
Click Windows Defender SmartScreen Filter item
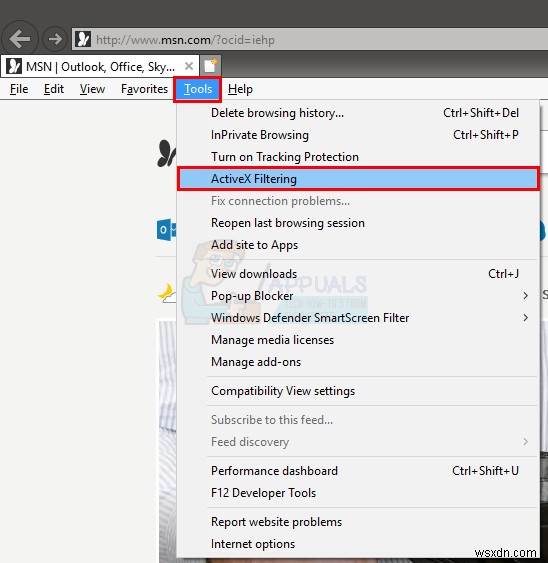click(358, 318)
